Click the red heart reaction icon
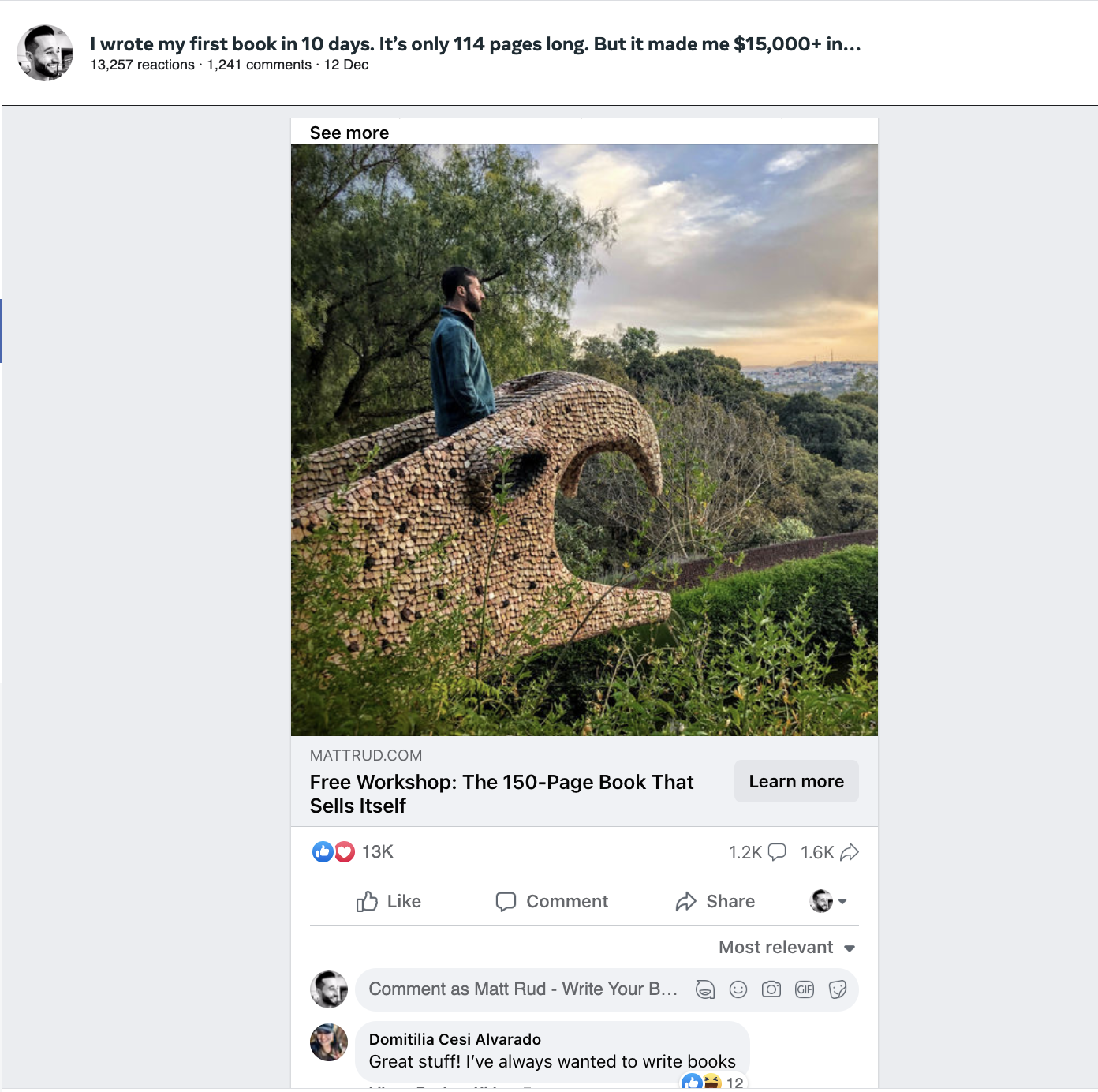1098x1092 pixels. (345, 851)
